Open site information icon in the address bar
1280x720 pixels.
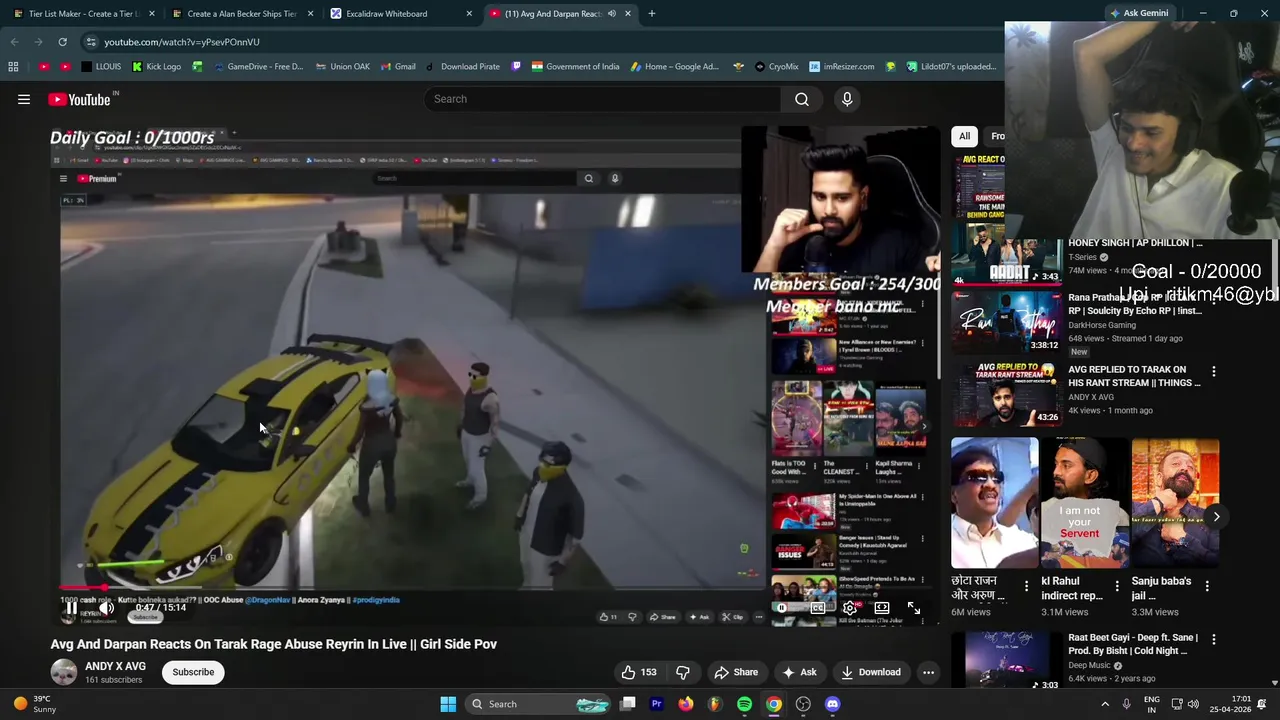pos(91,42)
